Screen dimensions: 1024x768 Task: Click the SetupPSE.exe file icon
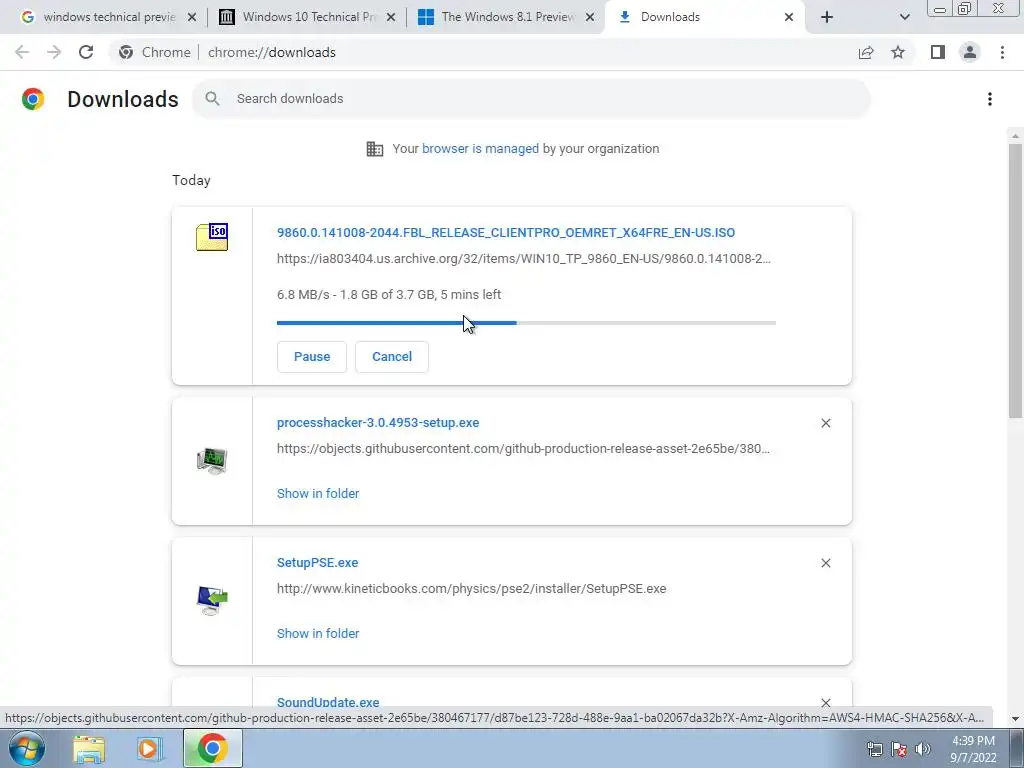point(212,600)
